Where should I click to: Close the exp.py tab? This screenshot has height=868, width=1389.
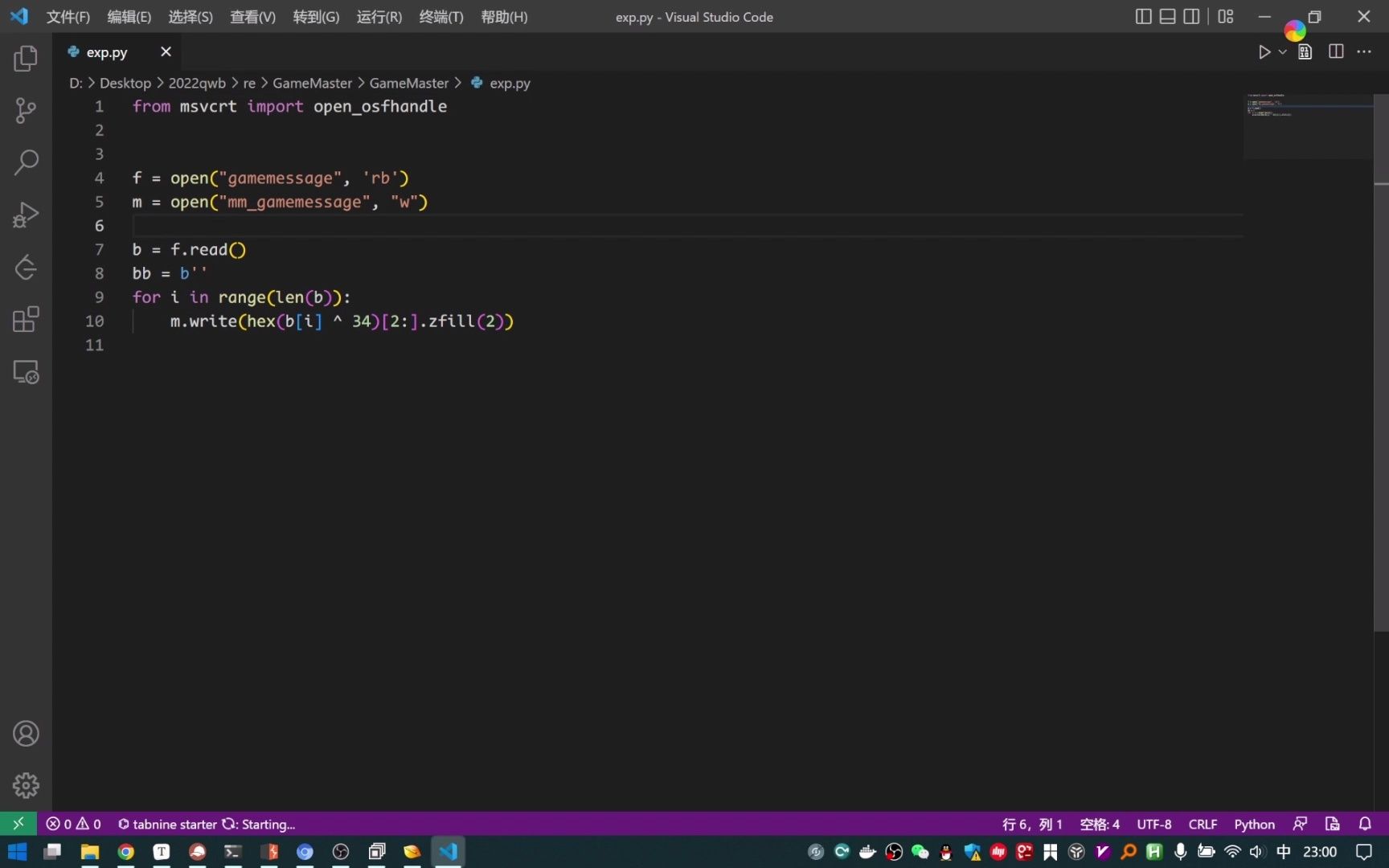pyautogui.click(x=166, y=51)
